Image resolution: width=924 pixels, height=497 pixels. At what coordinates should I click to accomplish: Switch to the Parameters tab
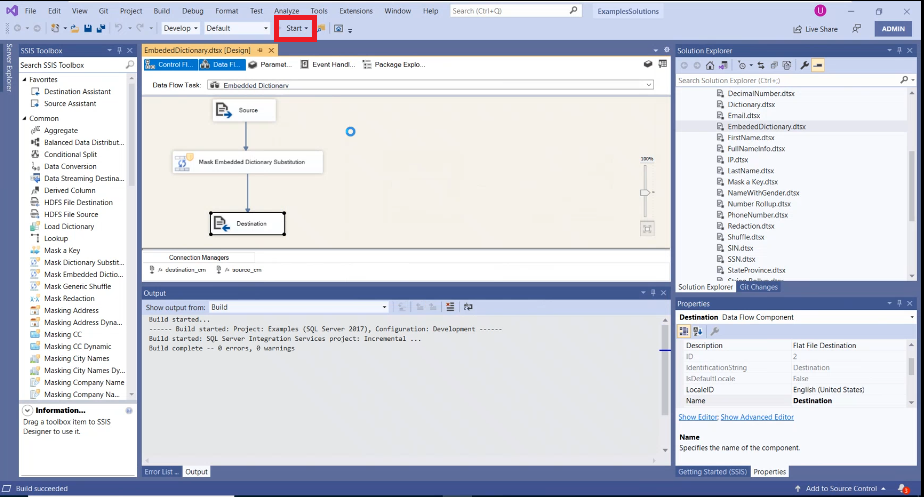pos(270,64)
